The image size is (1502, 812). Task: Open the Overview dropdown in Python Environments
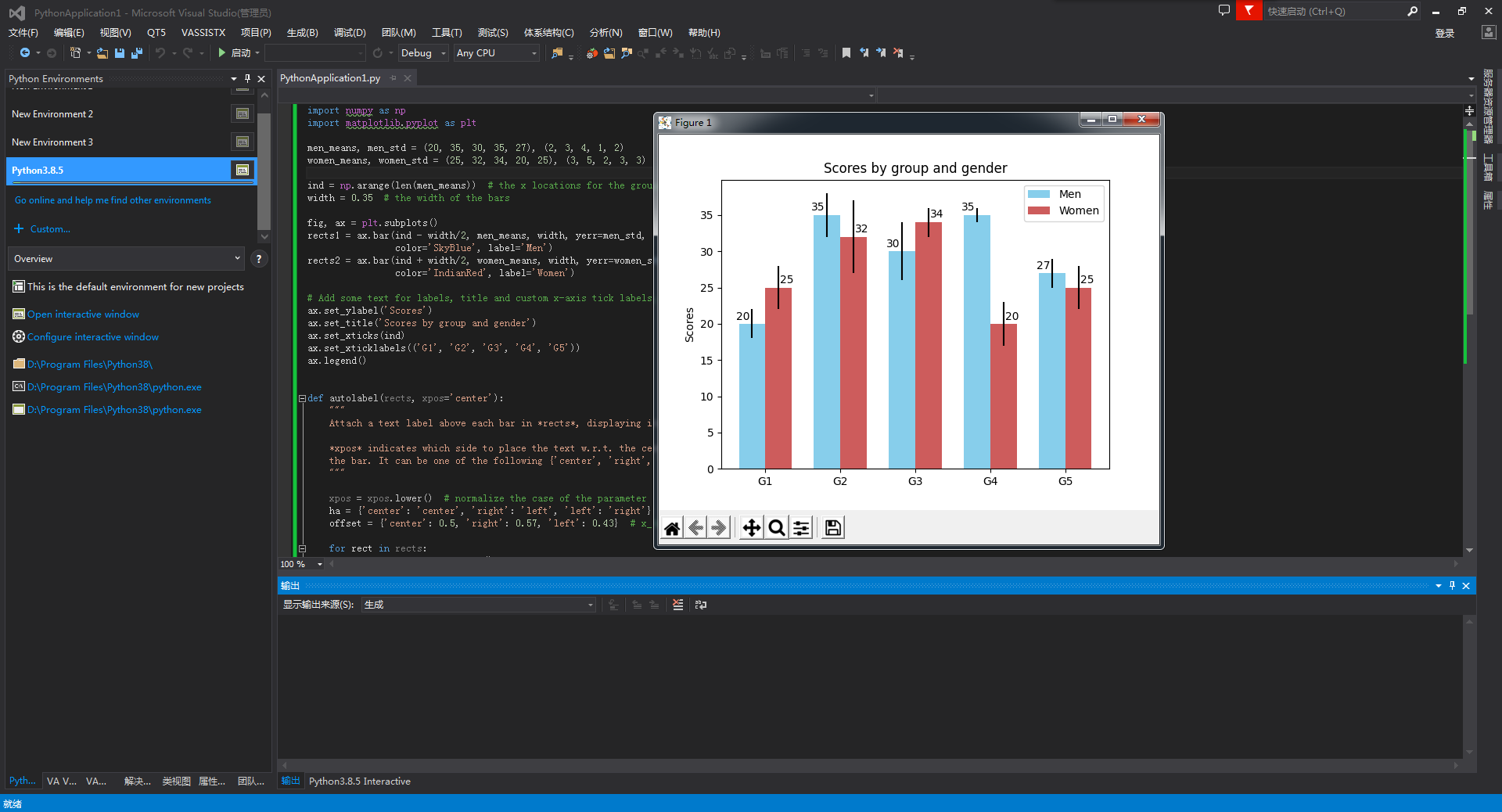point(125,258)
